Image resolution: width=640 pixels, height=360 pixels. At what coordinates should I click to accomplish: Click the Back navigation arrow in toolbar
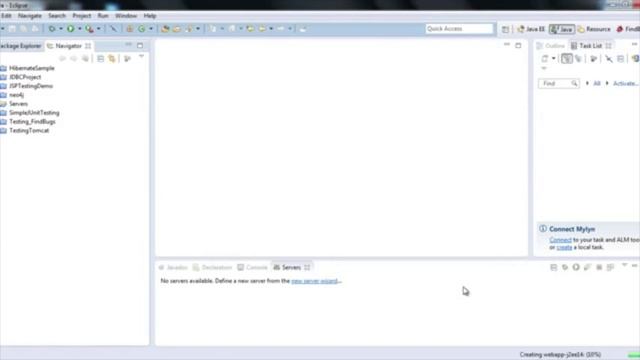[x=262, y=29]
